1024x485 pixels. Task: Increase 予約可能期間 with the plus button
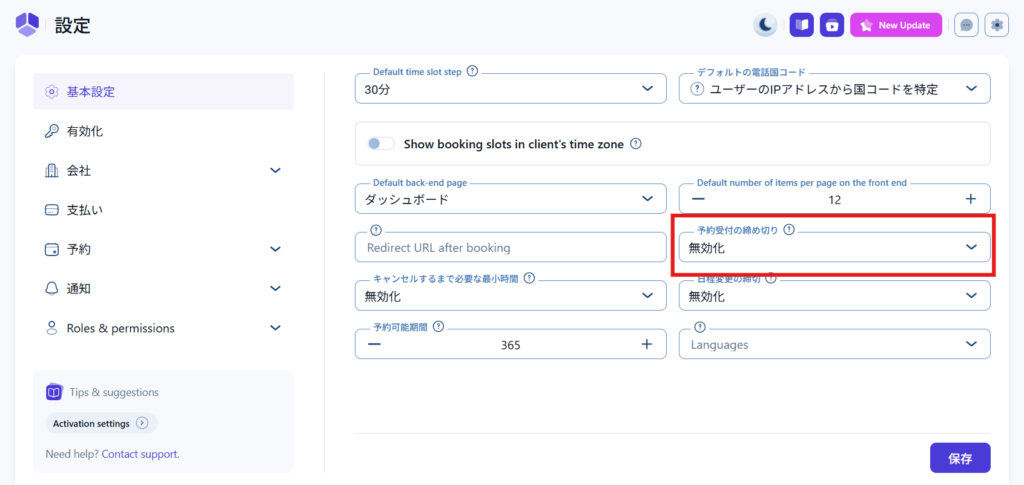tap(647, 344)
